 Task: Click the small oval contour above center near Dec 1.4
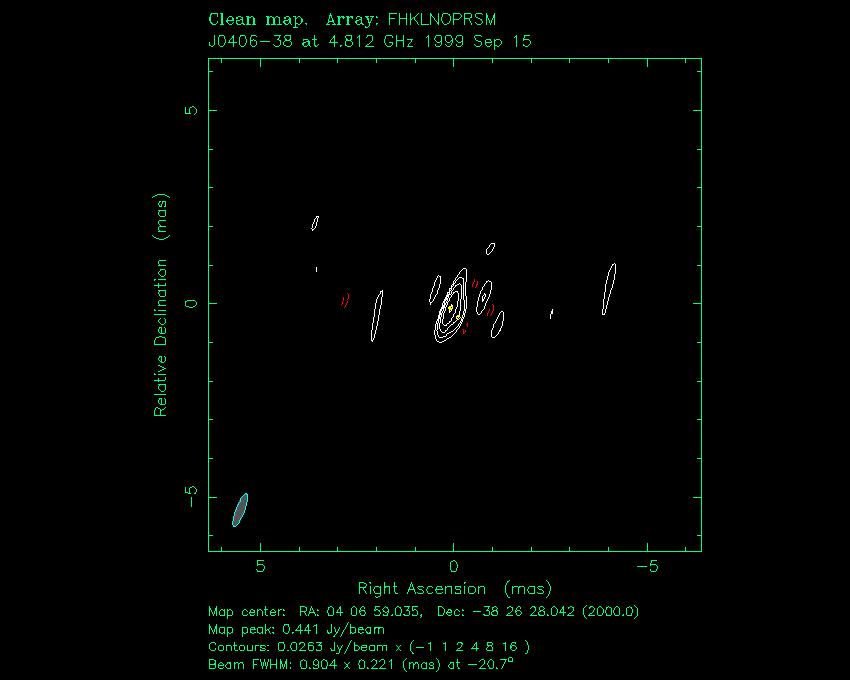click(490, 249)
